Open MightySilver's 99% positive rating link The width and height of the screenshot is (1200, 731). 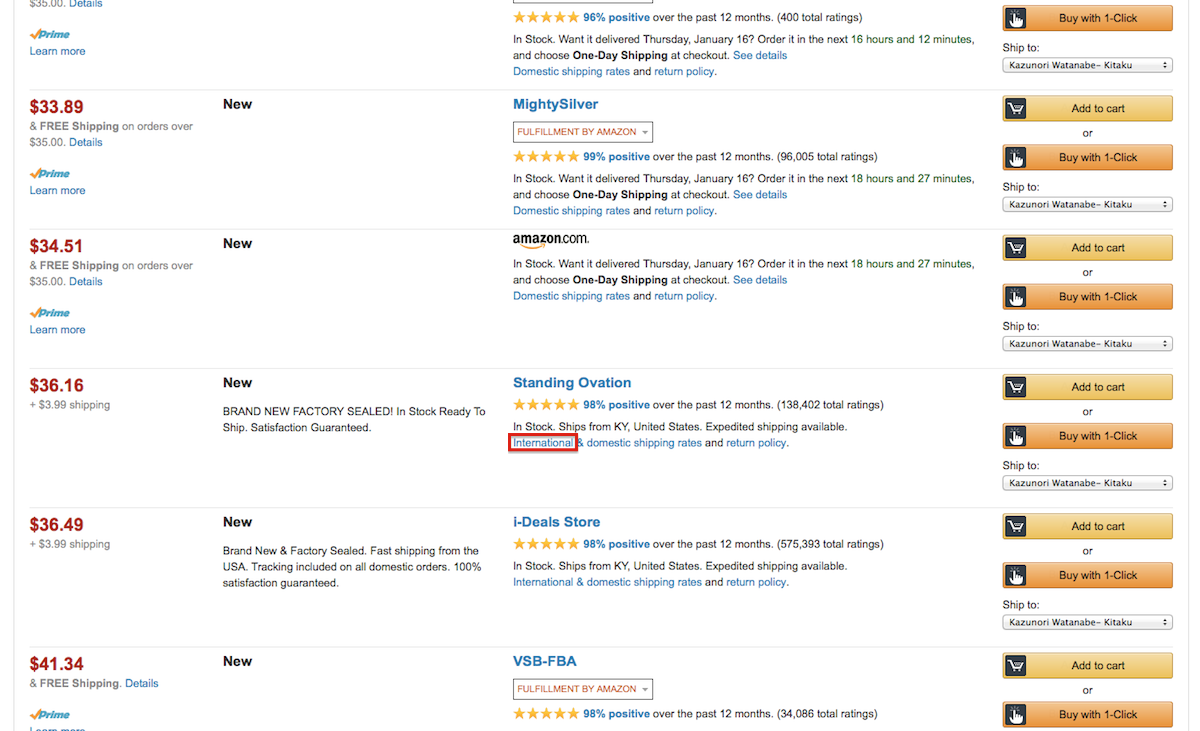[x=616, y=157]
